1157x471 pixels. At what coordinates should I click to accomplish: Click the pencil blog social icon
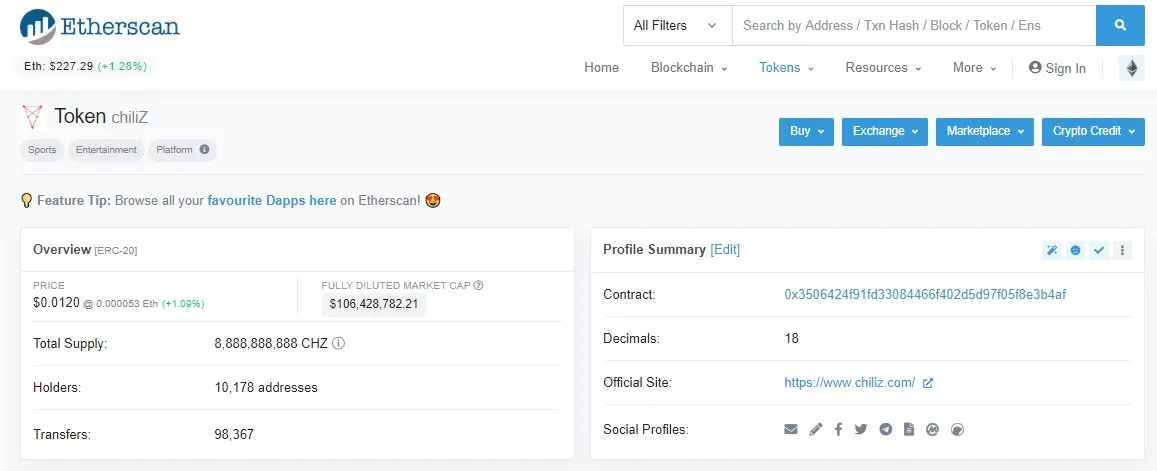pyautogui.click(x=815, y=429)
